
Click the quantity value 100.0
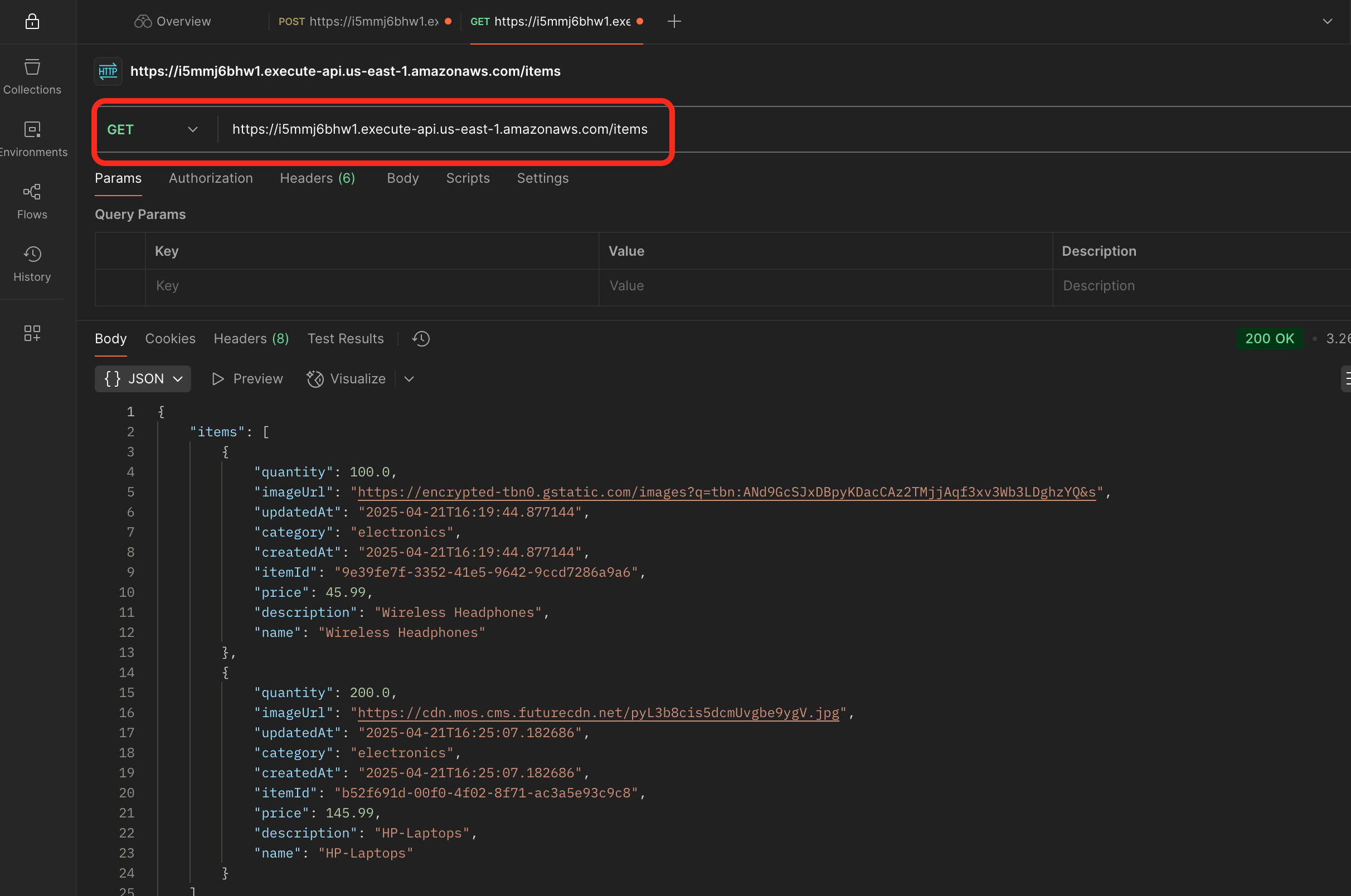[369, 472]
